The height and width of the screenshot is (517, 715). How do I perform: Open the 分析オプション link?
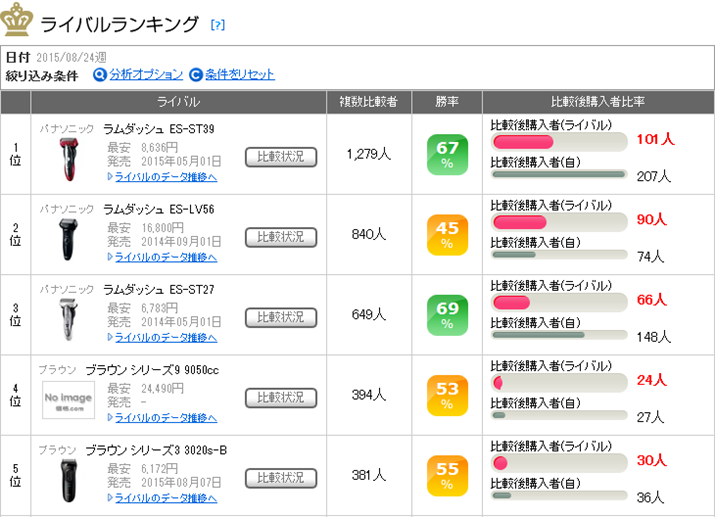pyautogui.click(x=146, y=75)
